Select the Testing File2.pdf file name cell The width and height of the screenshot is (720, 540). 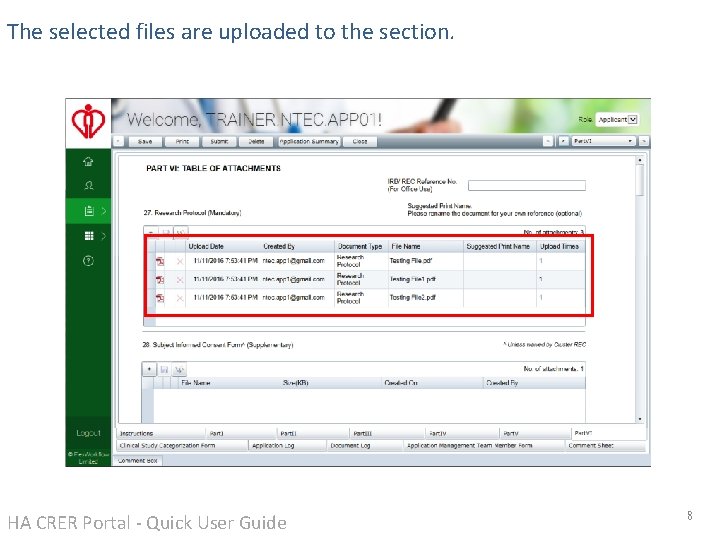pyautogui.click(x=426, y=298)
